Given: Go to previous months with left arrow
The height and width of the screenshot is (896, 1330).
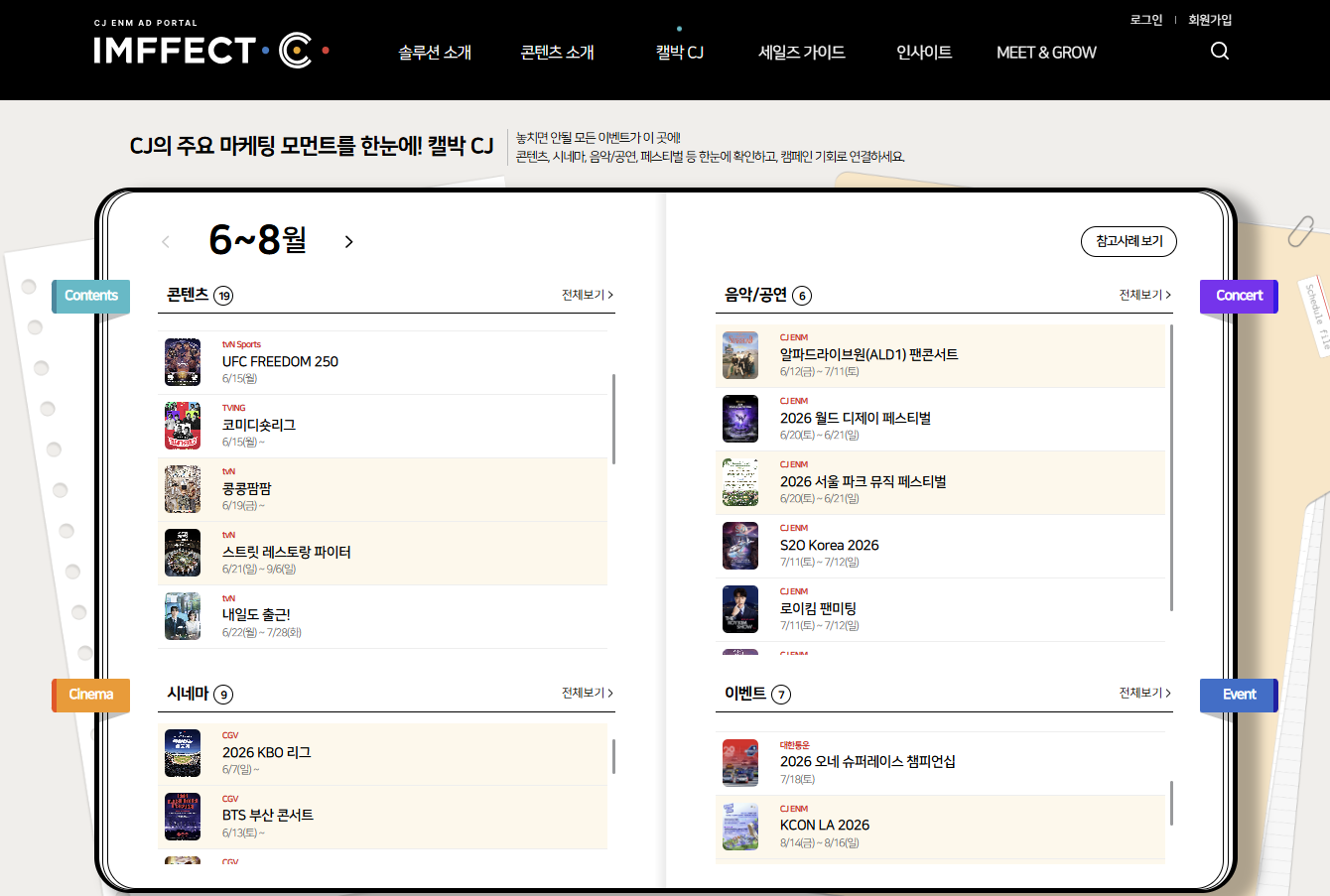Looking at the screenshot, I should pyautogui.click(x=166, y=242).
